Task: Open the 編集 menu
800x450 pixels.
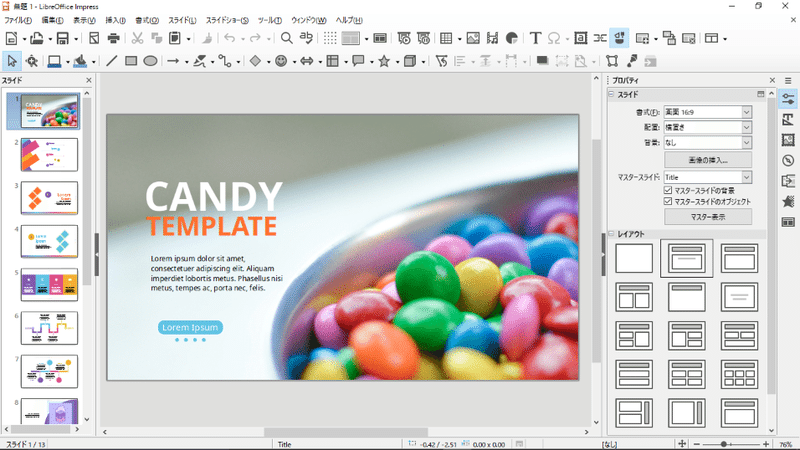Action: (x=52, y=20)
